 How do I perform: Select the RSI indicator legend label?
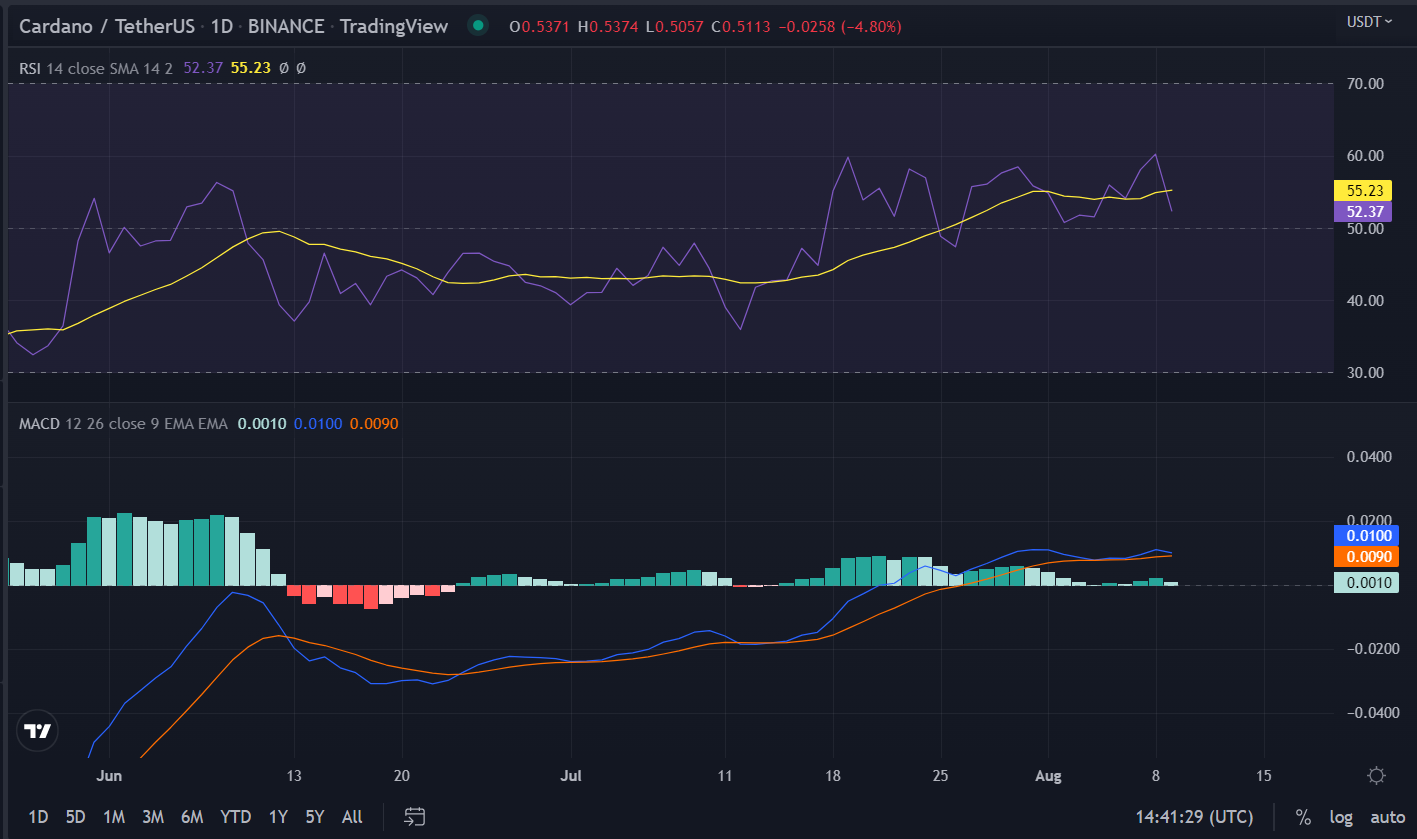tap(31, 68)
